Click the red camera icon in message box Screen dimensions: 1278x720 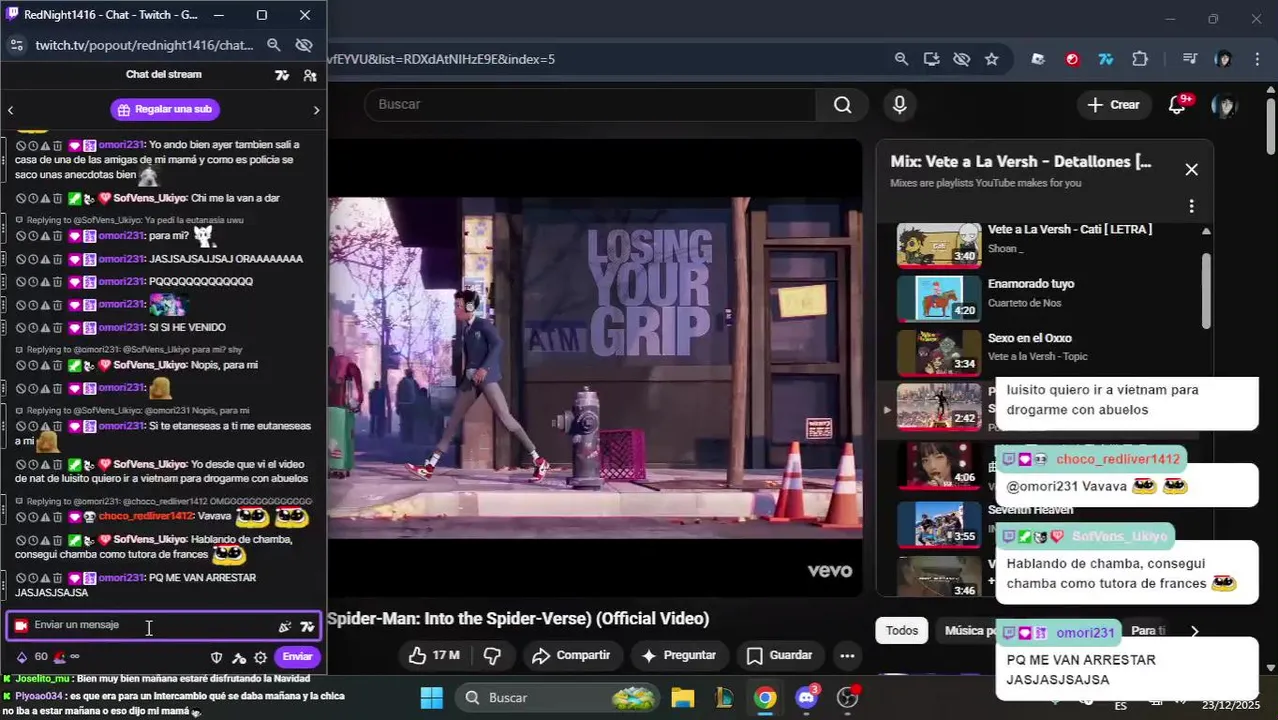click(21, 626)
